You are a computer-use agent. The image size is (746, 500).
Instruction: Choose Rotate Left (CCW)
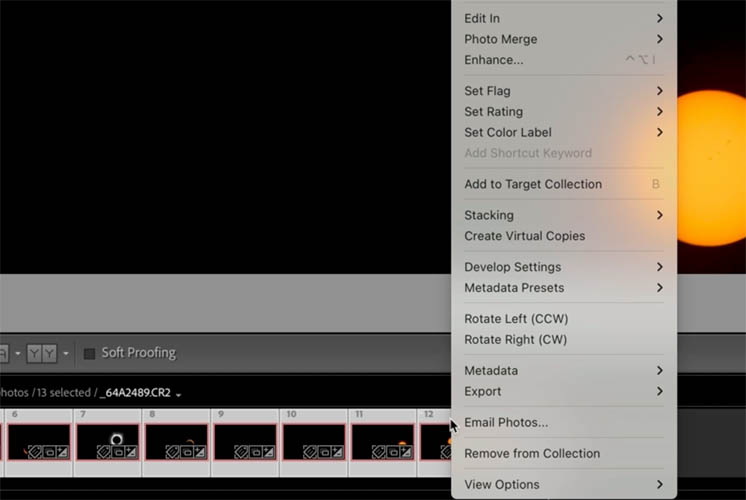point(563,319)
